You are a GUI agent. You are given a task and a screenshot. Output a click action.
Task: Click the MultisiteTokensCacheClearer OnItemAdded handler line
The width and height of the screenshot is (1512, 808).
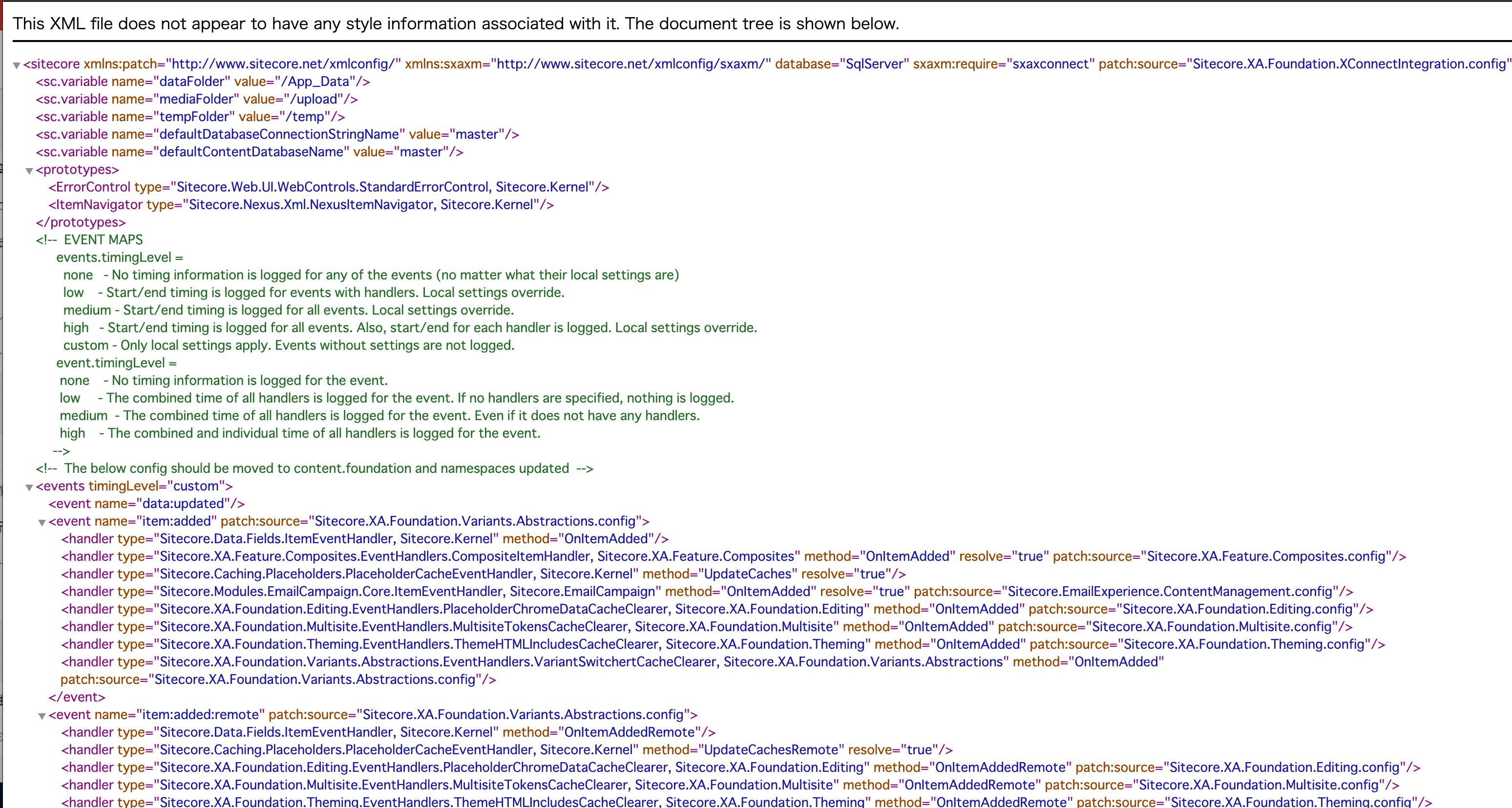tap(707, 627)
